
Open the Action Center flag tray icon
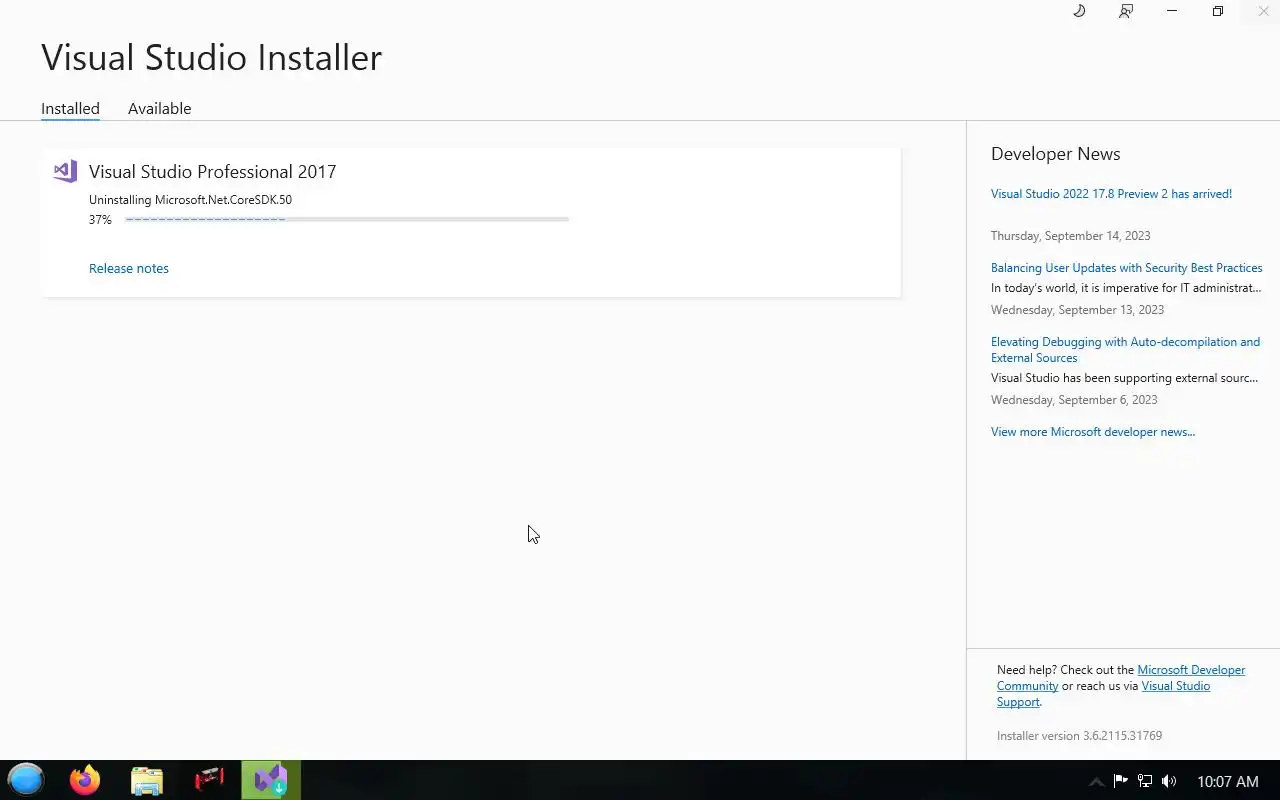pyautogui.click(x=1121, y=781)
